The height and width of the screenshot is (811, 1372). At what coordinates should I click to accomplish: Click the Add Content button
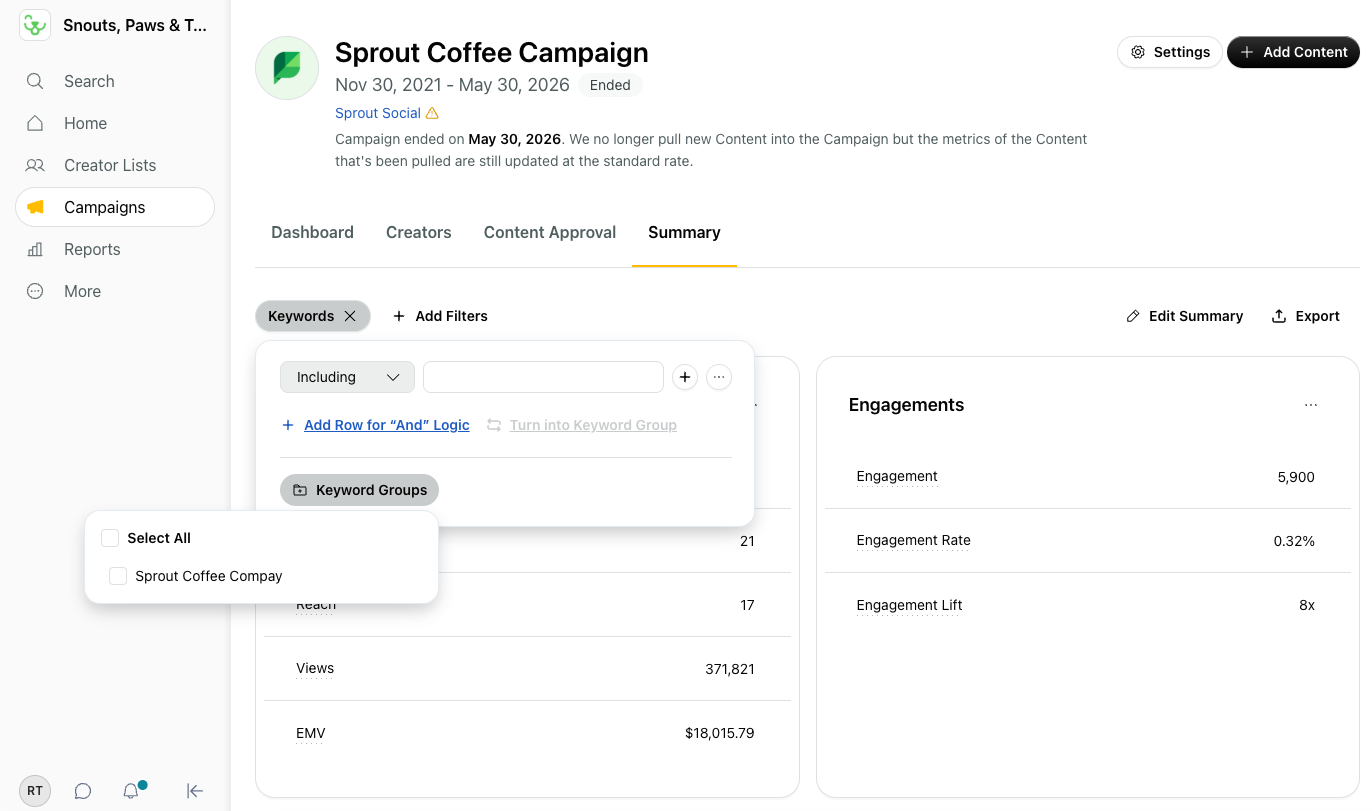[x=1293, y=52]
